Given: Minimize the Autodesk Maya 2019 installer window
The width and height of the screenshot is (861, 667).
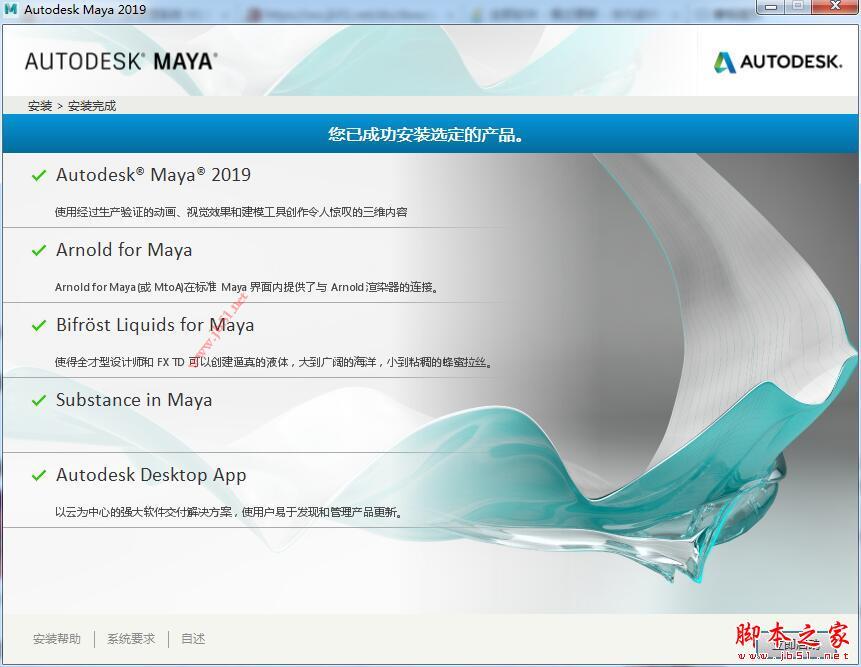Looking at the screenshot, I should (771, 7).
